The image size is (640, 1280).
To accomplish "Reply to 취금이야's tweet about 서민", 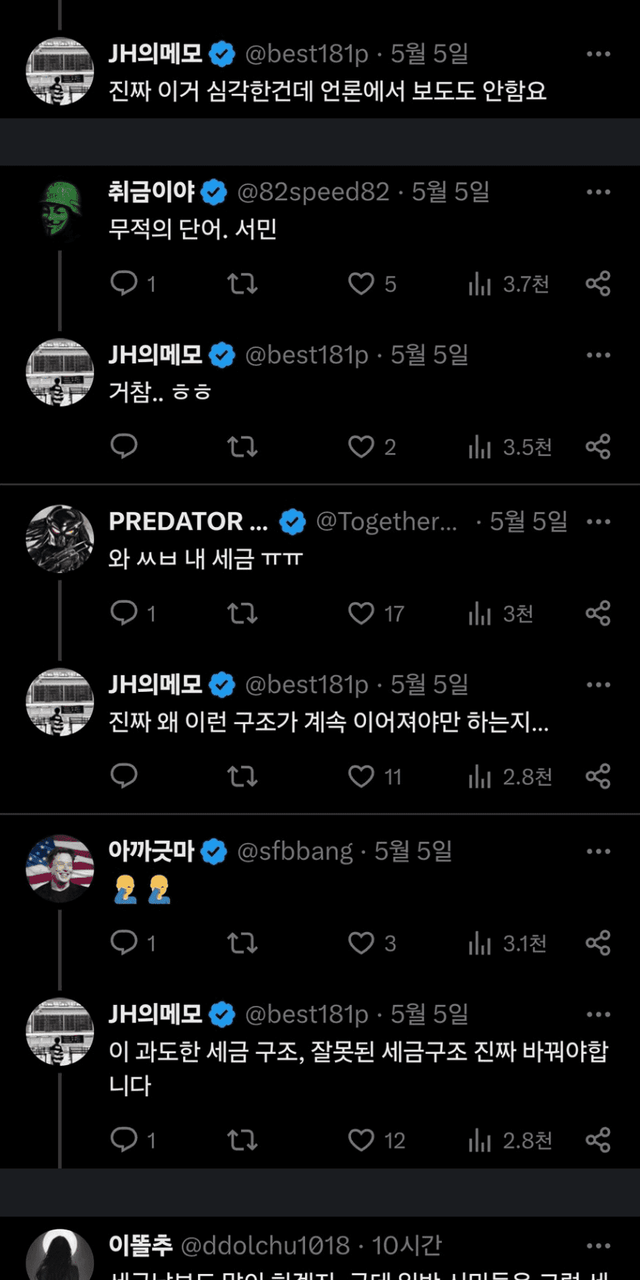I will [x=124, y=284].
